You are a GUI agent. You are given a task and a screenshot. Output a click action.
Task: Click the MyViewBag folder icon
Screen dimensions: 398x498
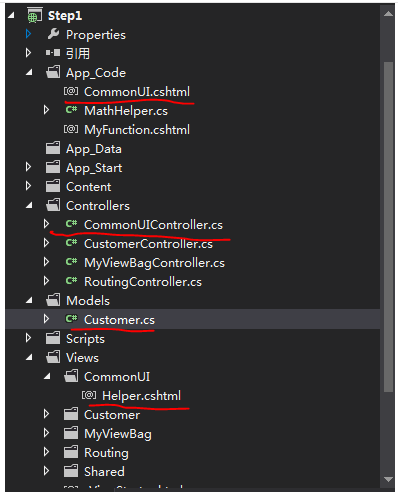point(71,433)
